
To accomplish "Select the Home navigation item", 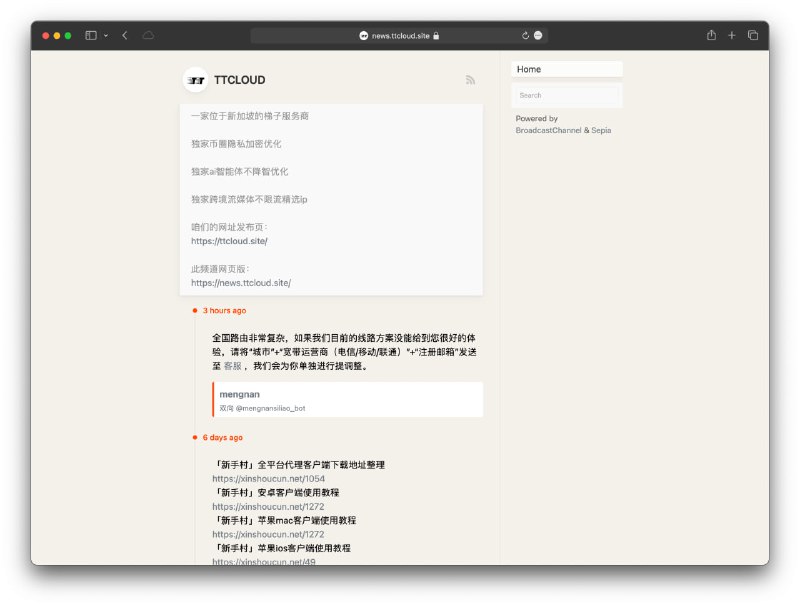I will click(566, 69).
